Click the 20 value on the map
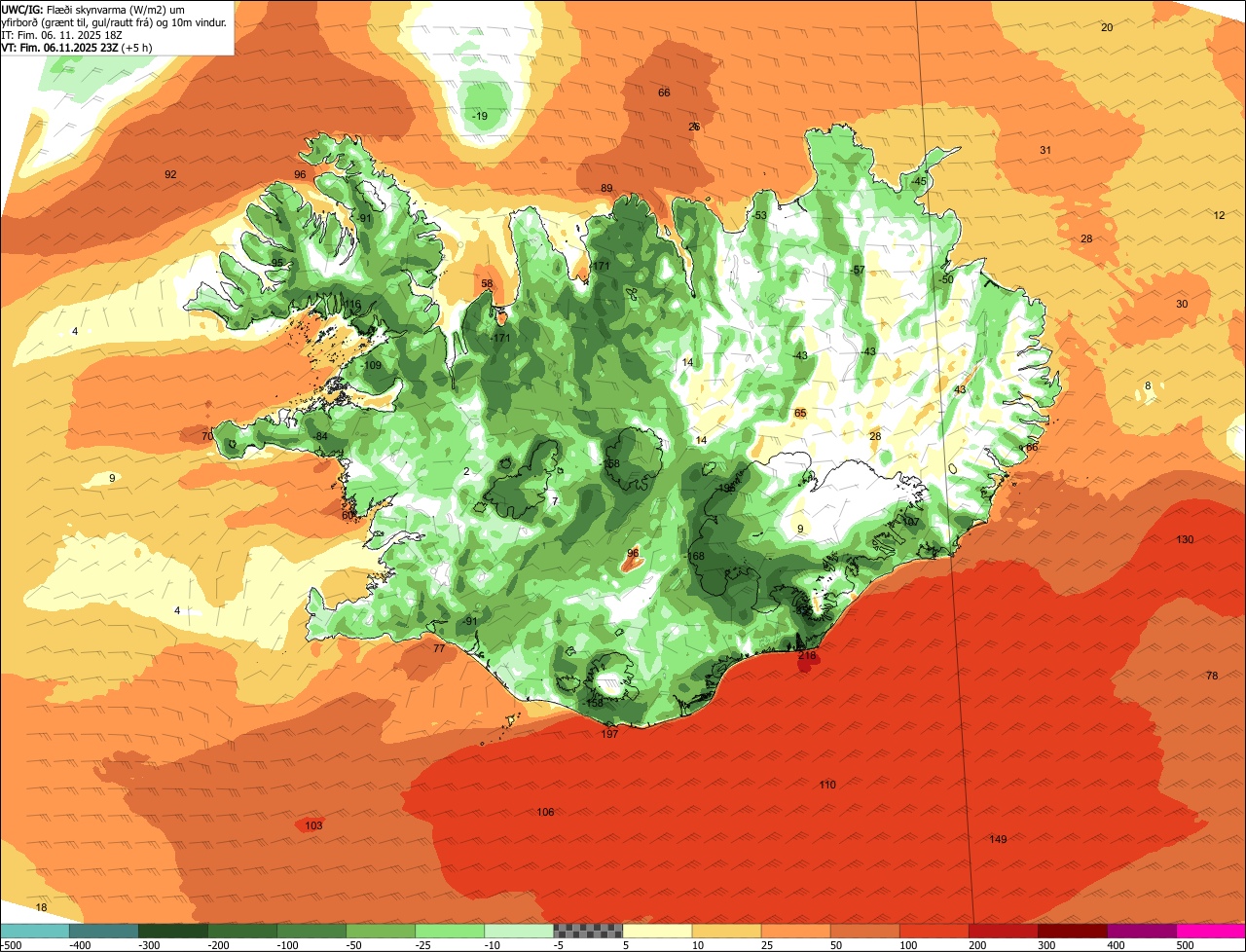The image size is (1246, 952). tap(1107, 27)
